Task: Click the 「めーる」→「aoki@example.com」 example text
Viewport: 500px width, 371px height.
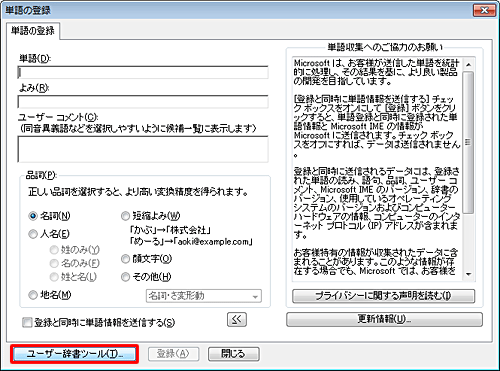Action: (x=191, y=241)
